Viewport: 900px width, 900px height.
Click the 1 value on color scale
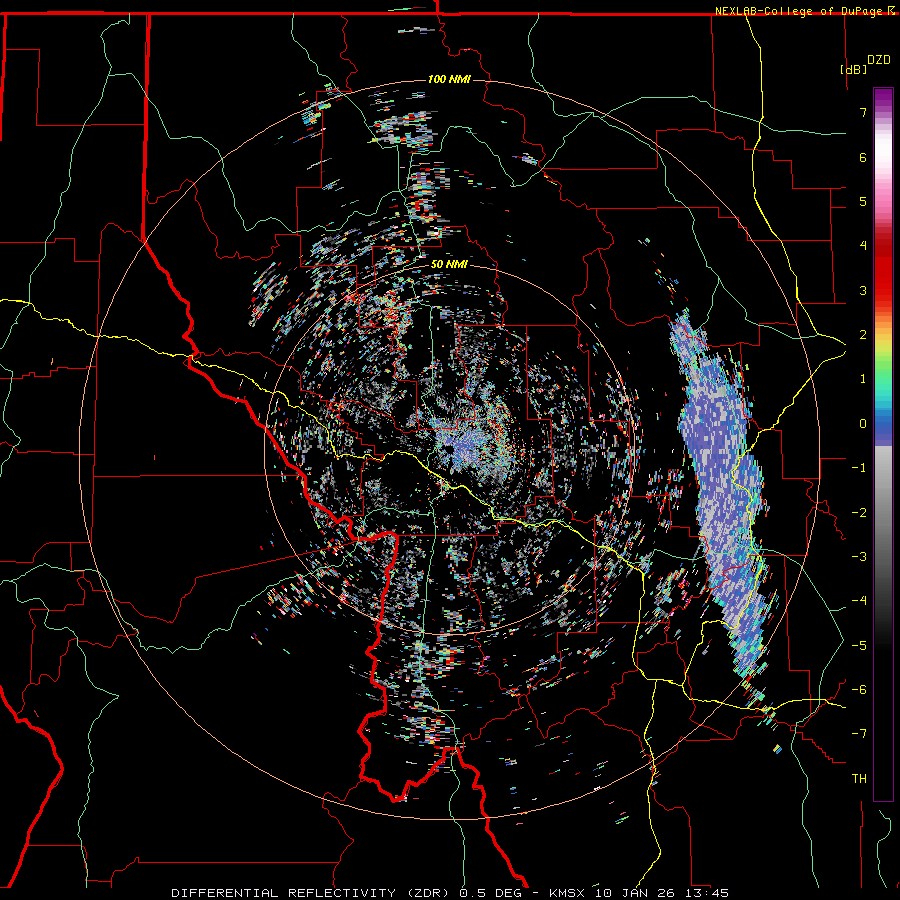tap(863, 379)
